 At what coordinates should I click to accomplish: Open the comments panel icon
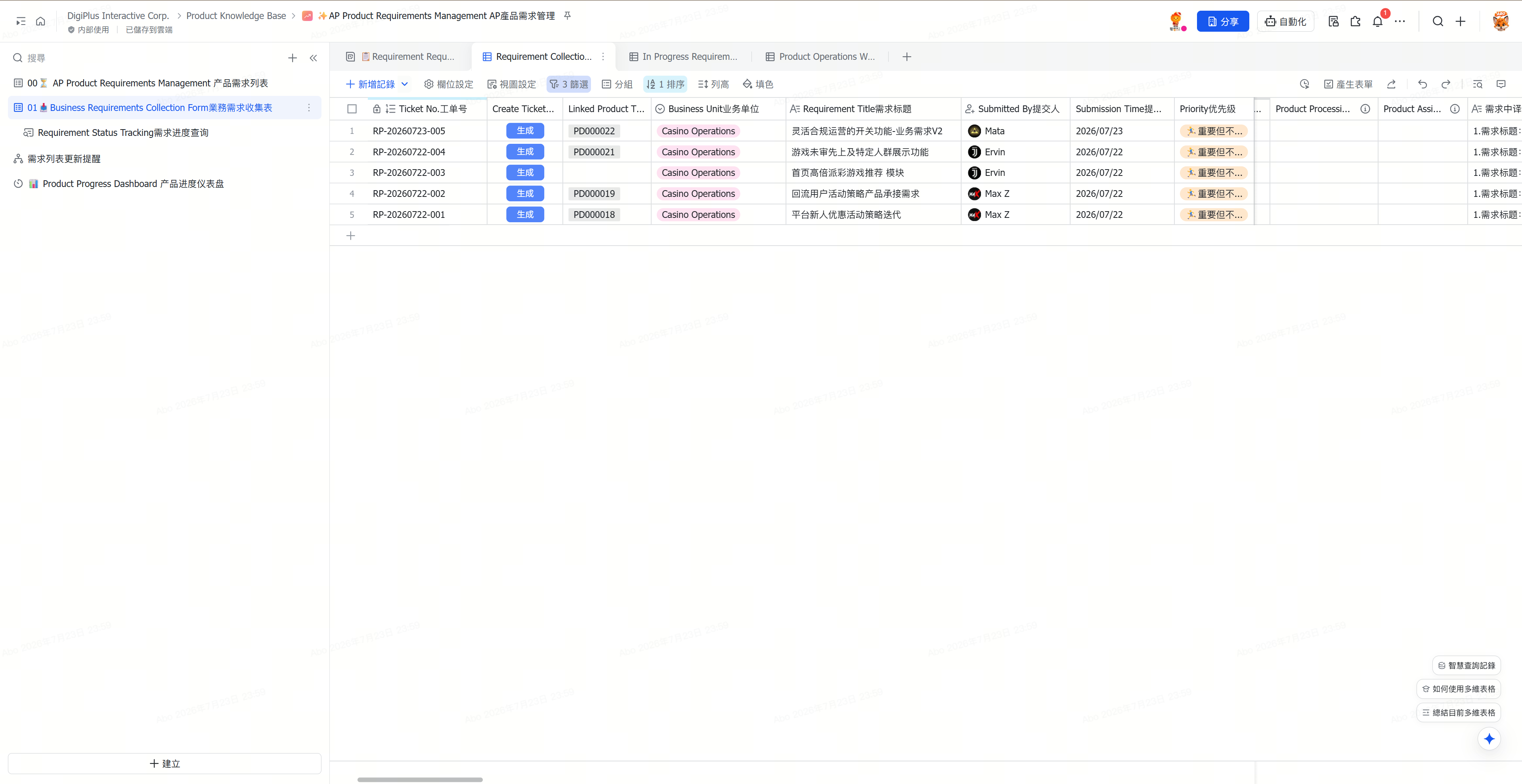point(1501,84)
